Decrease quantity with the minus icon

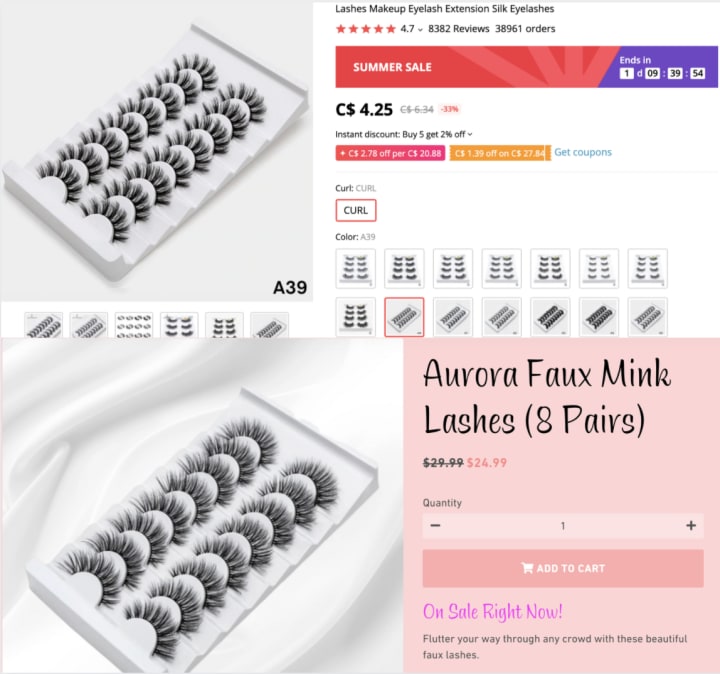[435, 526]
